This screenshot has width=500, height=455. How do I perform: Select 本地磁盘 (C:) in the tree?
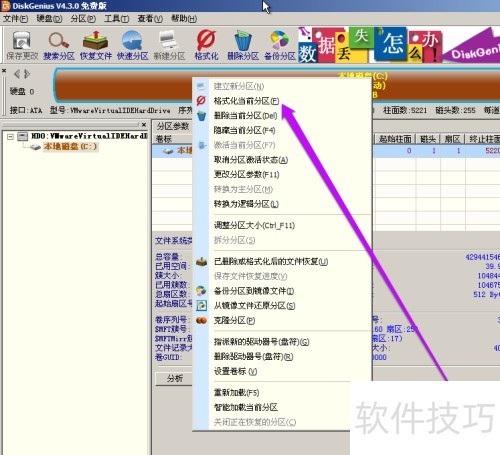[70, 147]
